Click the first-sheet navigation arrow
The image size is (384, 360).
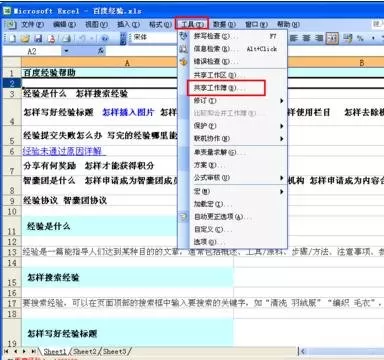(x=6, y=351)
